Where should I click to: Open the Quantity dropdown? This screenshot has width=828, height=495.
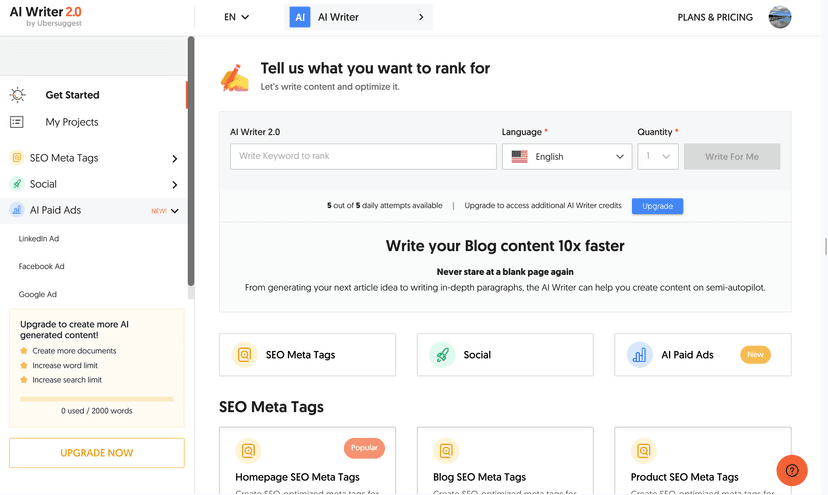click(x=658, y=156)
